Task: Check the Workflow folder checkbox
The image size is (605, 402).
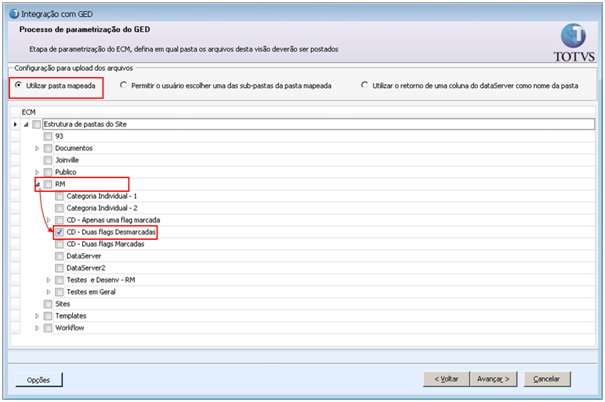Action: click(48, 328)
